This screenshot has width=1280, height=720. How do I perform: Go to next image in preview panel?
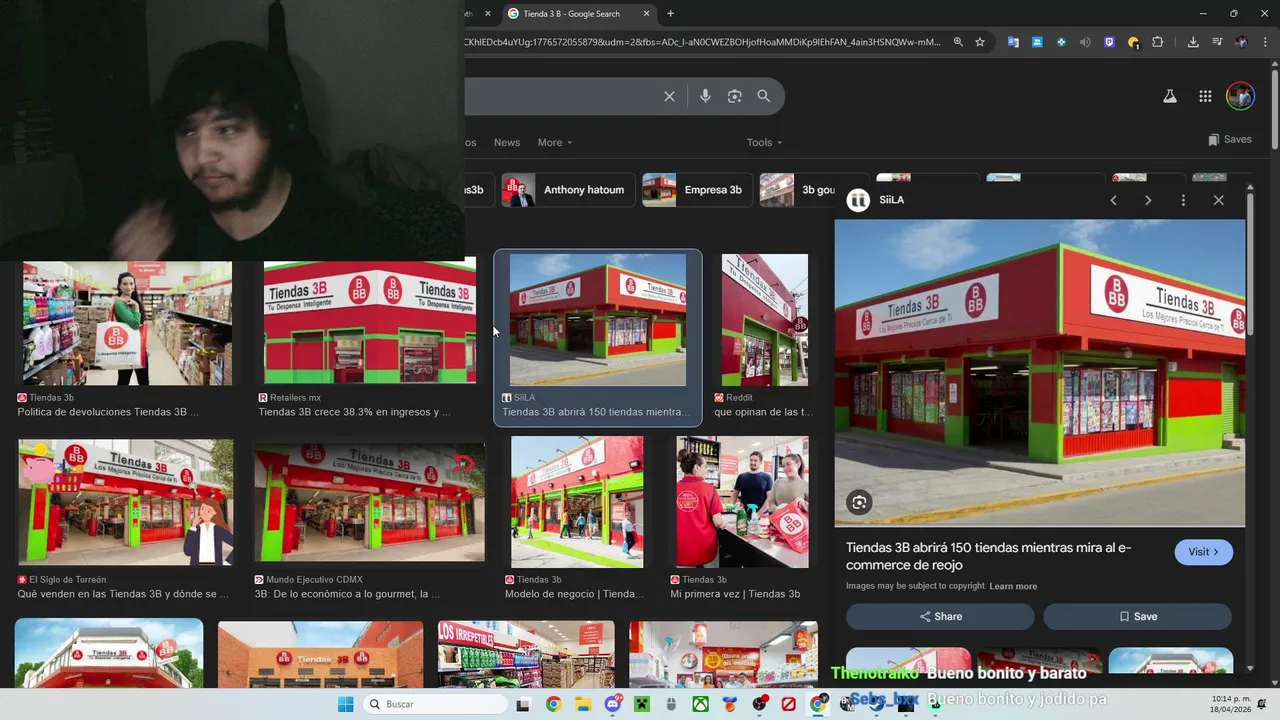1148,200
